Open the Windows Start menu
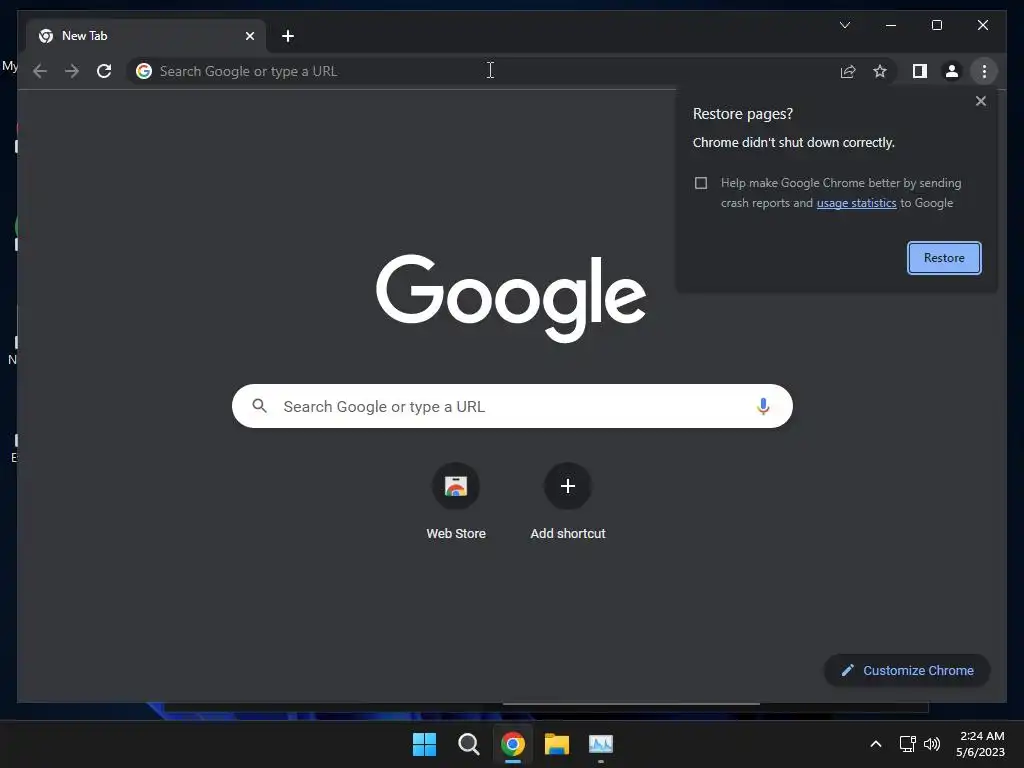1024x768 pixels. (x=424, y=744)
